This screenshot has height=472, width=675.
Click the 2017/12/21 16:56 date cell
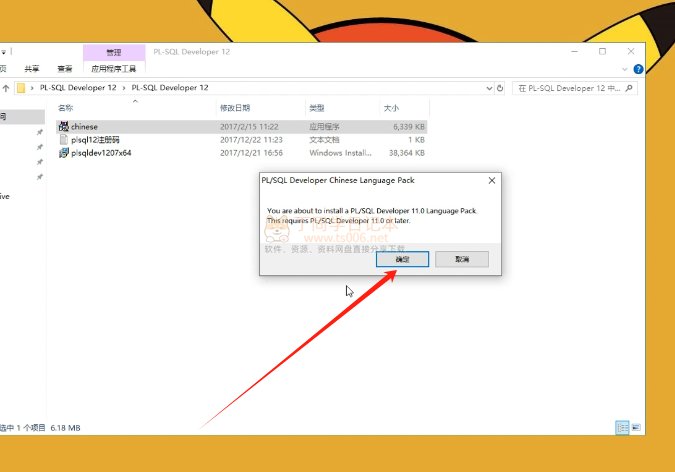pyautogui.click(x=251, y=153)
